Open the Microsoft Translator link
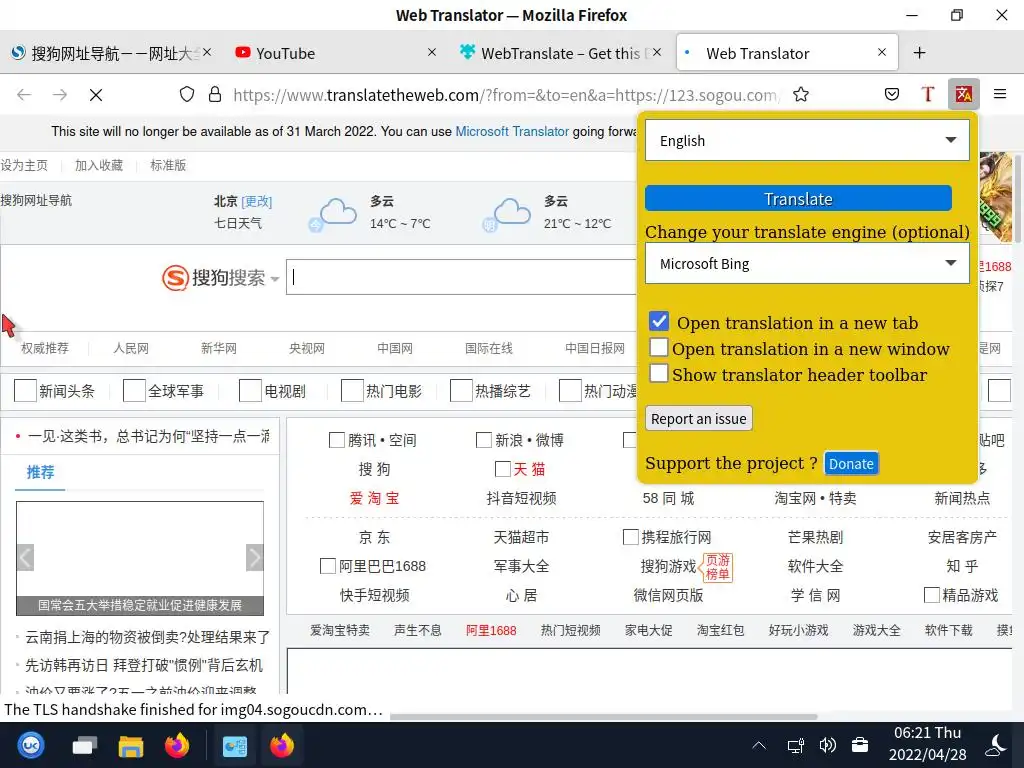This screenshot has height=768, width=1024. [x=512, y=131]
